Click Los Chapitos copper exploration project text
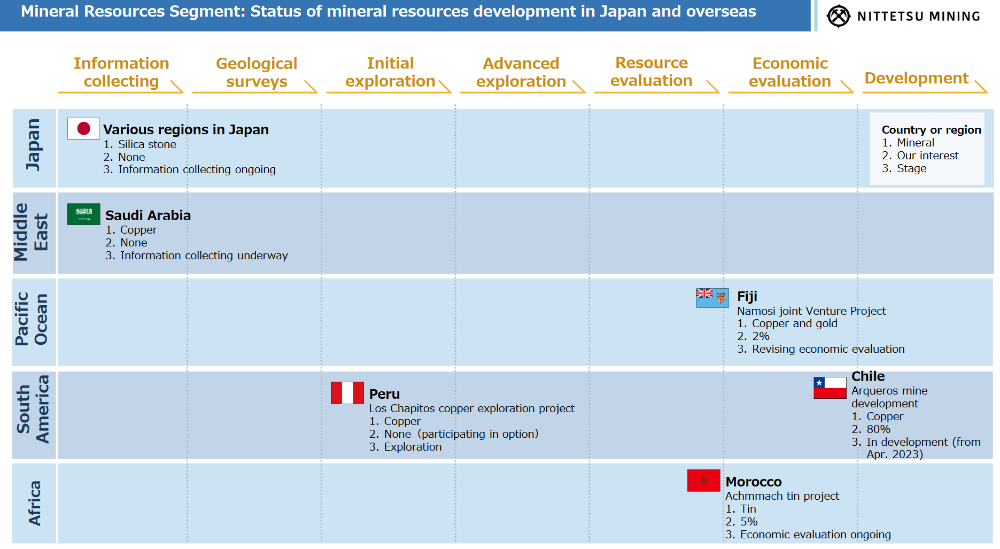The height and width of the screenshot is (549, 1000). (x=472, y=408)
